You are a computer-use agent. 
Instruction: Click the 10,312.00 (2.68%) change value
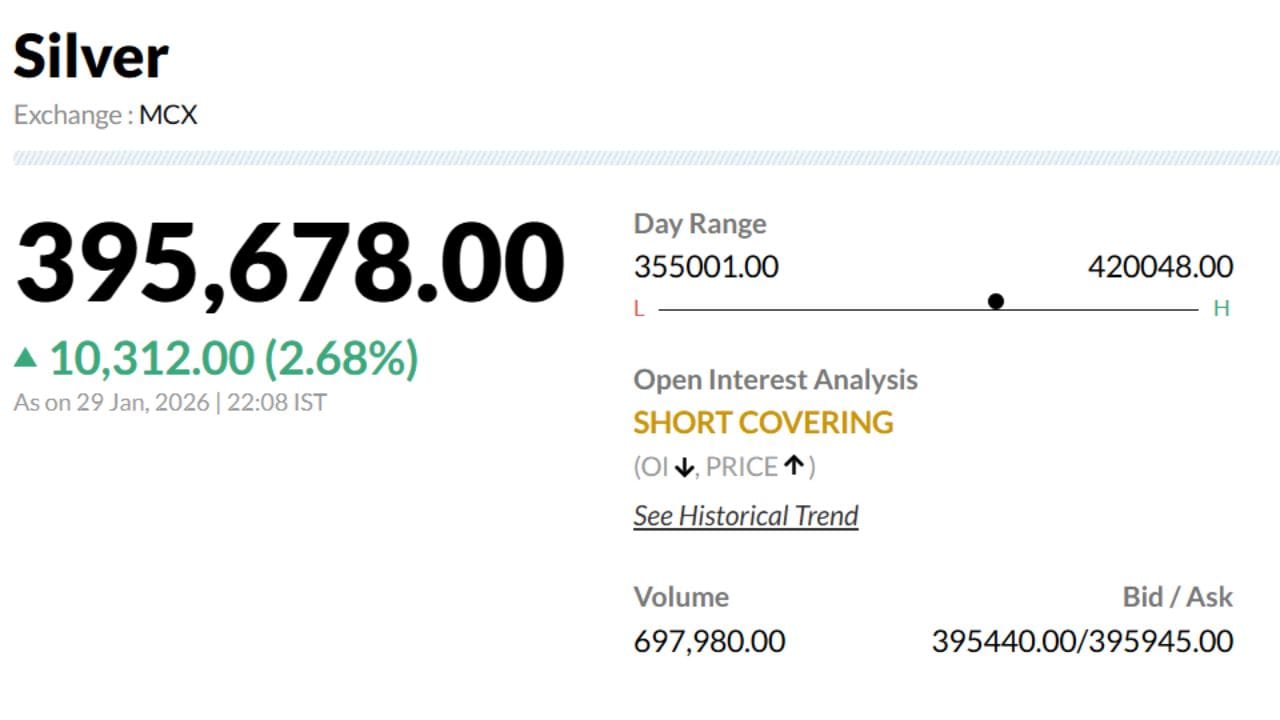(233, 358)
